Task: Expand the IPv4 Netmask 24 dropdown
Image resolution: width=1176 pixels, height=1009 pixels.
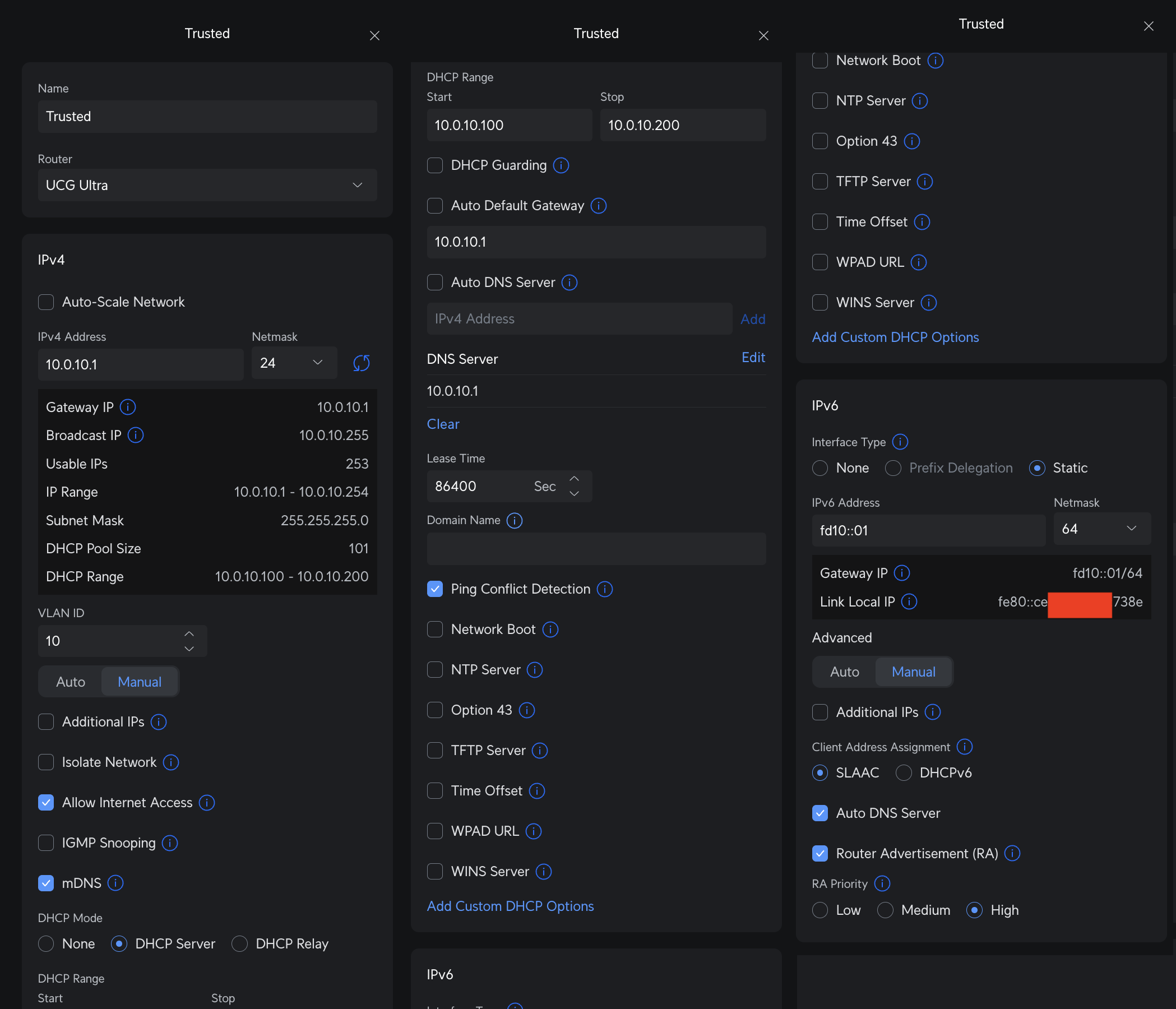Action: point(293,363)
